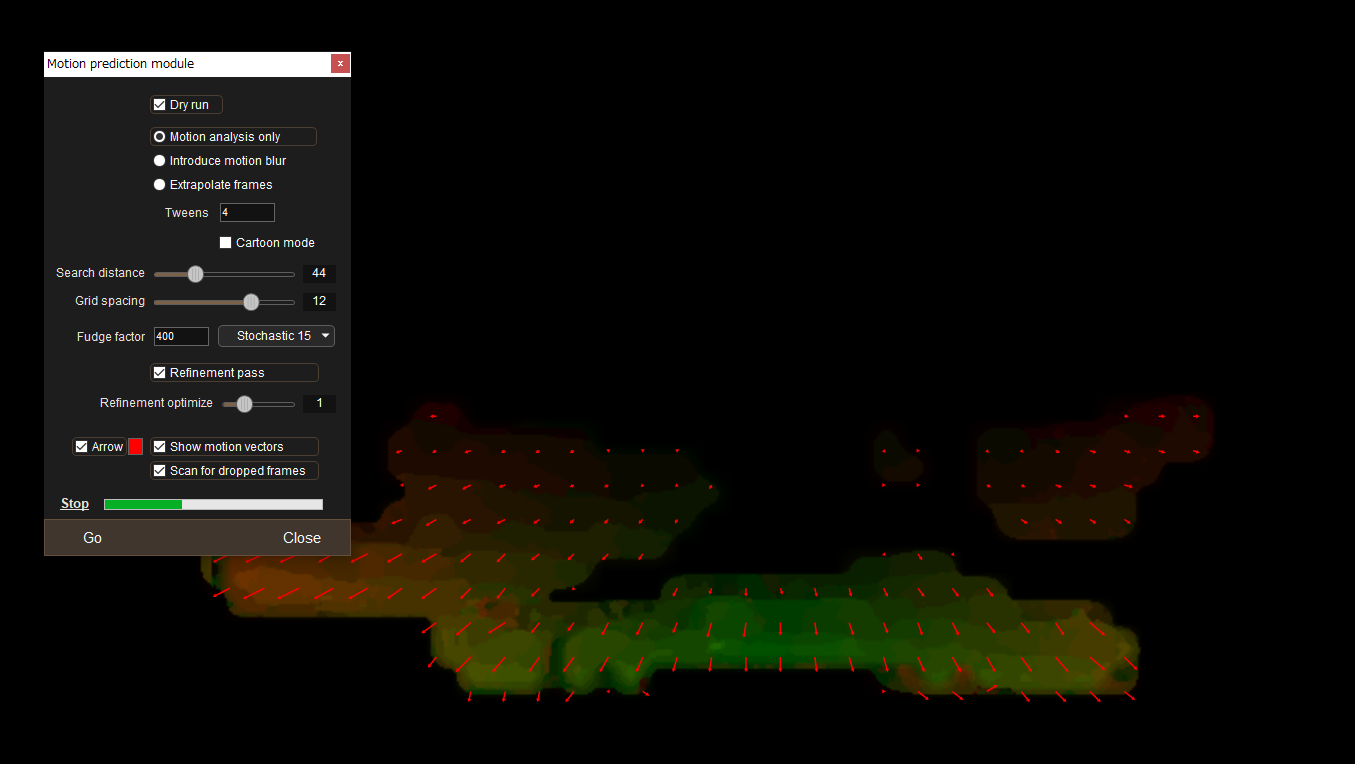Enable Cartoon mode checkbox
The height and width of the screenshot is (764, 1355).
pyautogui.click(x=226, y=243)
